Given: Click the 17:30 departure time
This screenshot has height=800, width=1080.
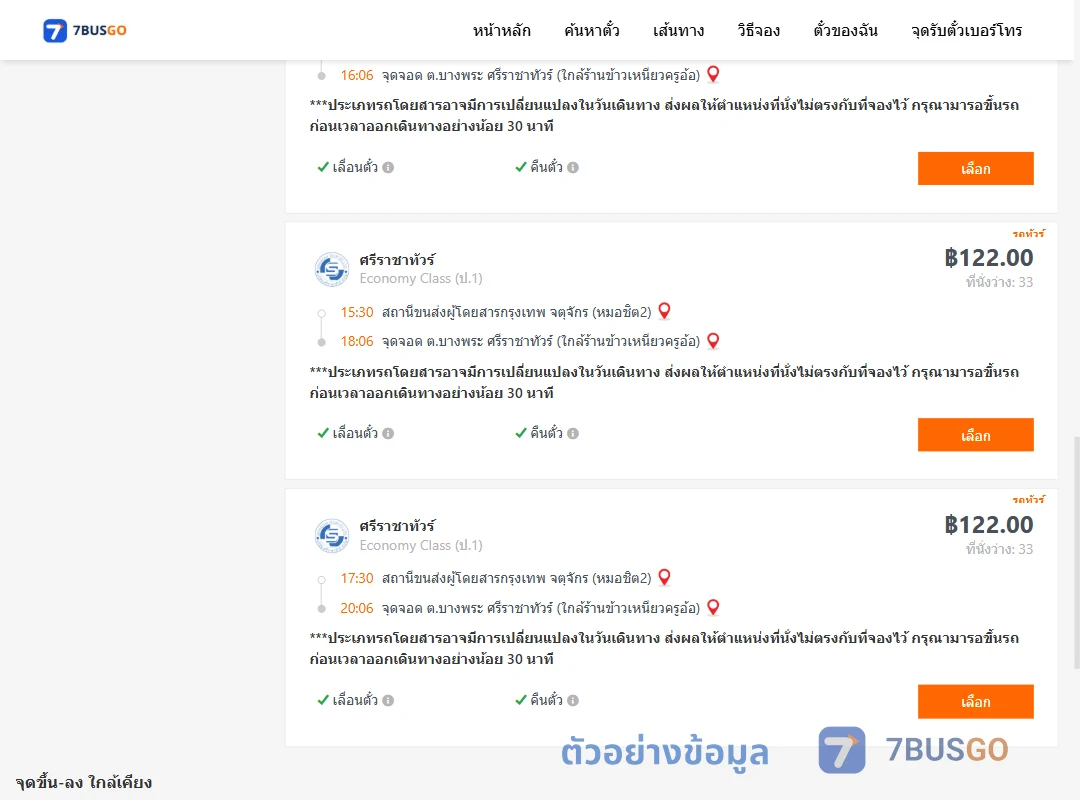Looking at the screenshot, I should 357,578.
